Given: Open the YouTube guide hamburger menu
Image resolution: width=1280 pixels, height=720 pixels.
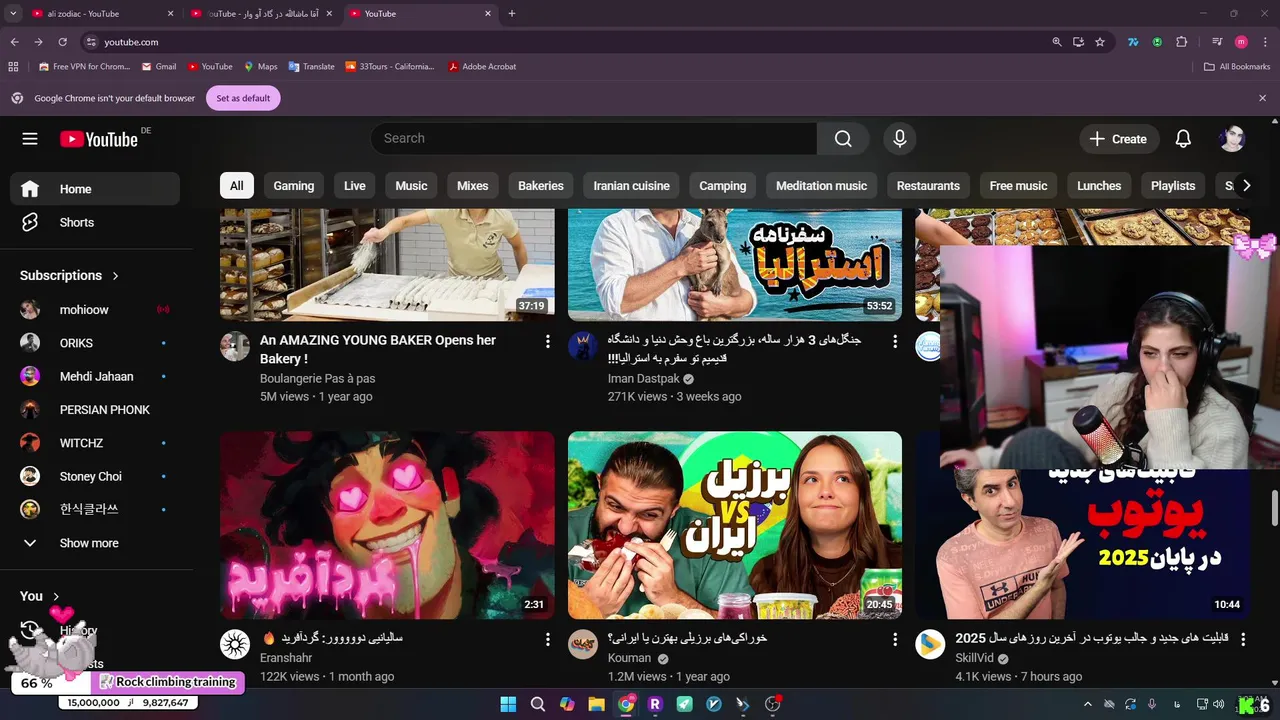Looking at the screenshot, I should [30, 139].
